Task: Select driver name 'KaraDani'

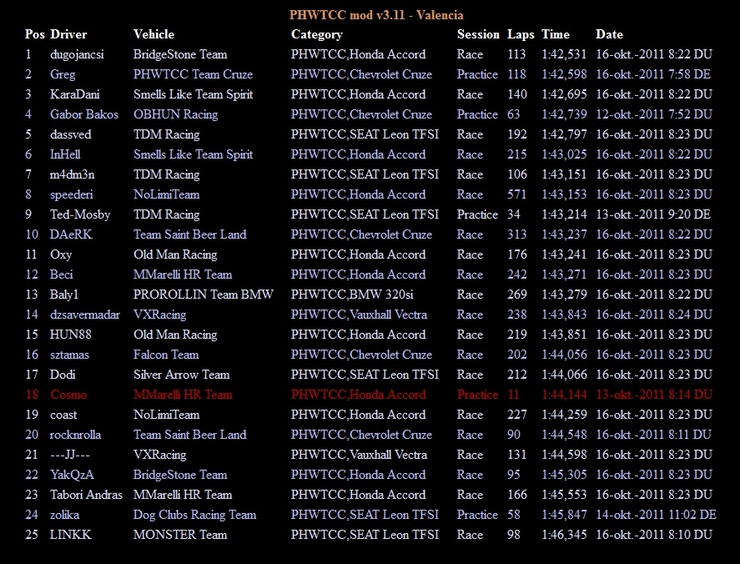Action: coord(75,94)
